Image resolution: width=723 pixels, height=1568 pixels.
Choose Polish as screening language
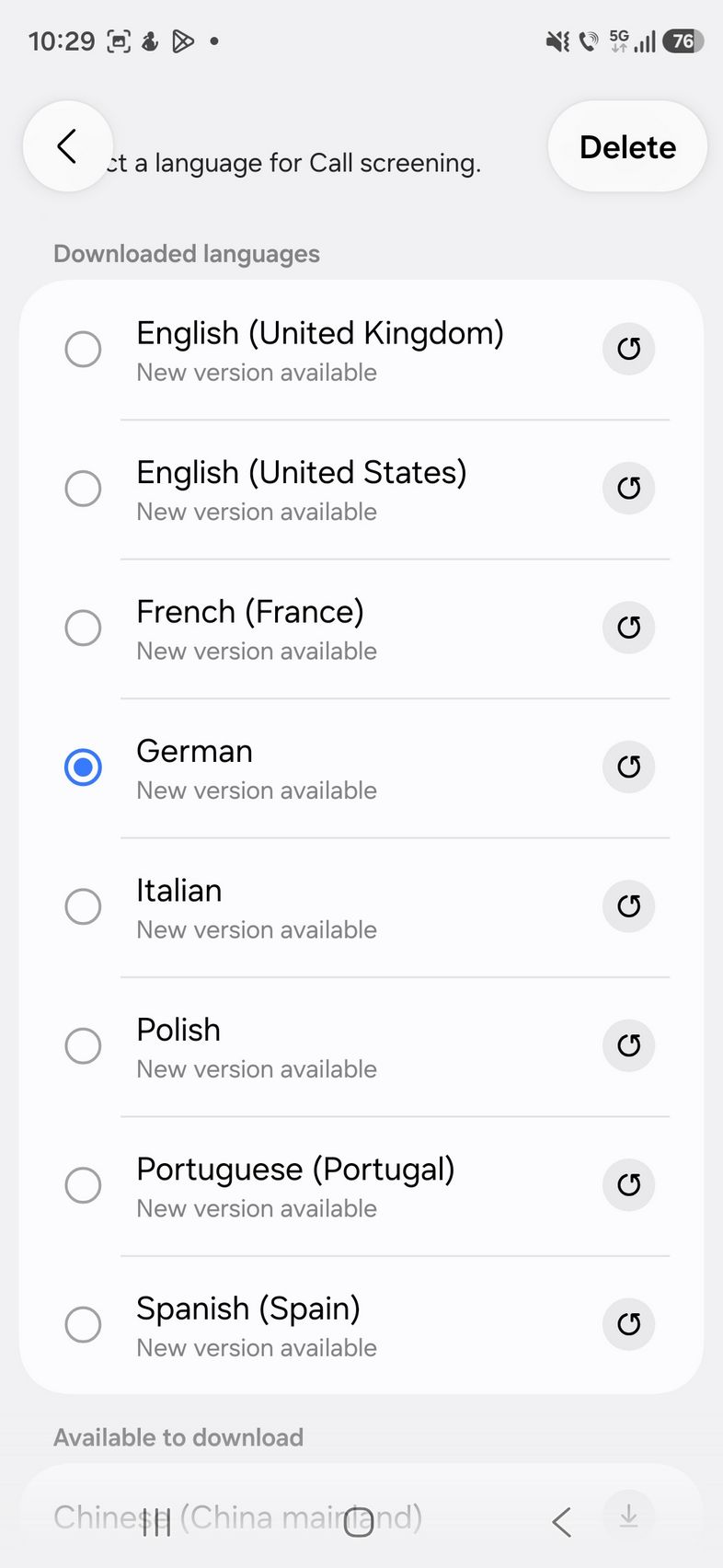coord(83,1045)
